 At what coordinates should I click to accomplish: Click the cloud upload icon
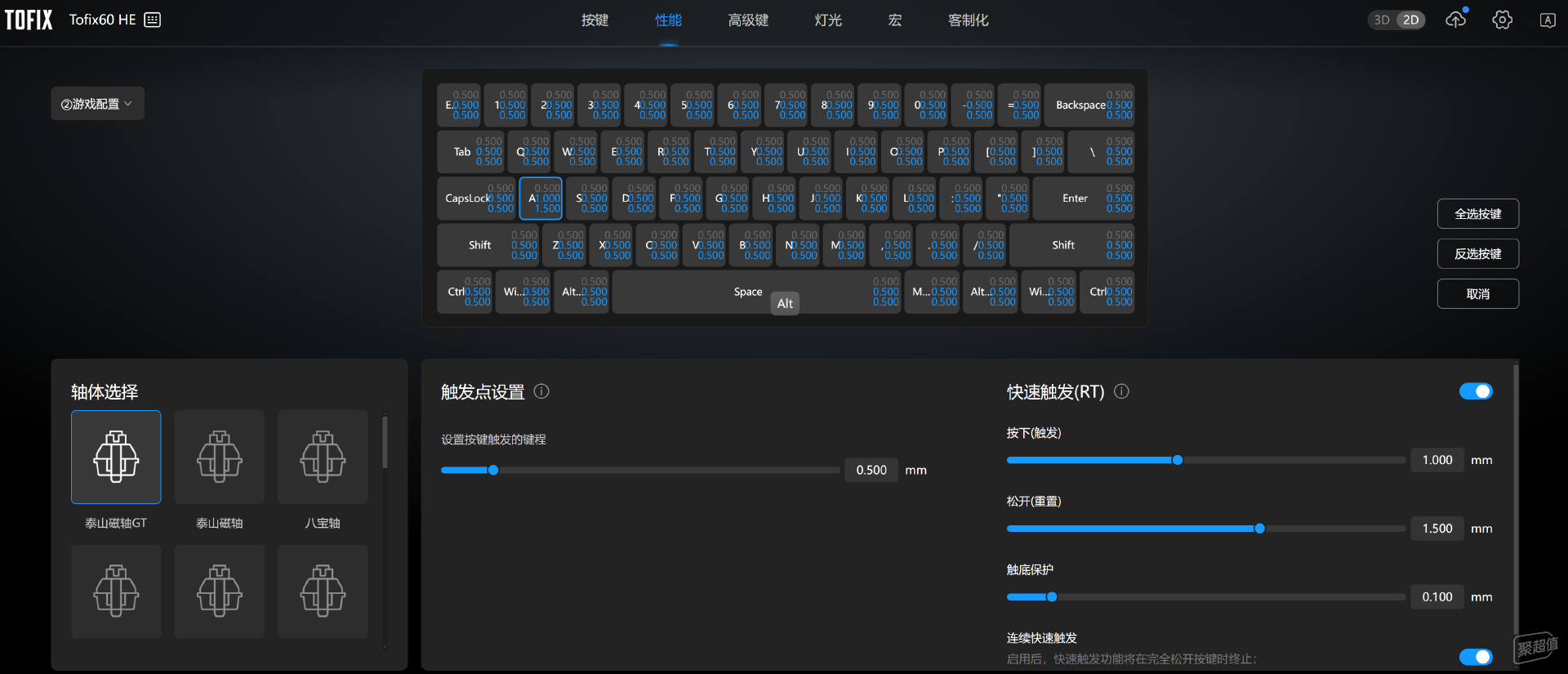click(x=1455, y=20)
